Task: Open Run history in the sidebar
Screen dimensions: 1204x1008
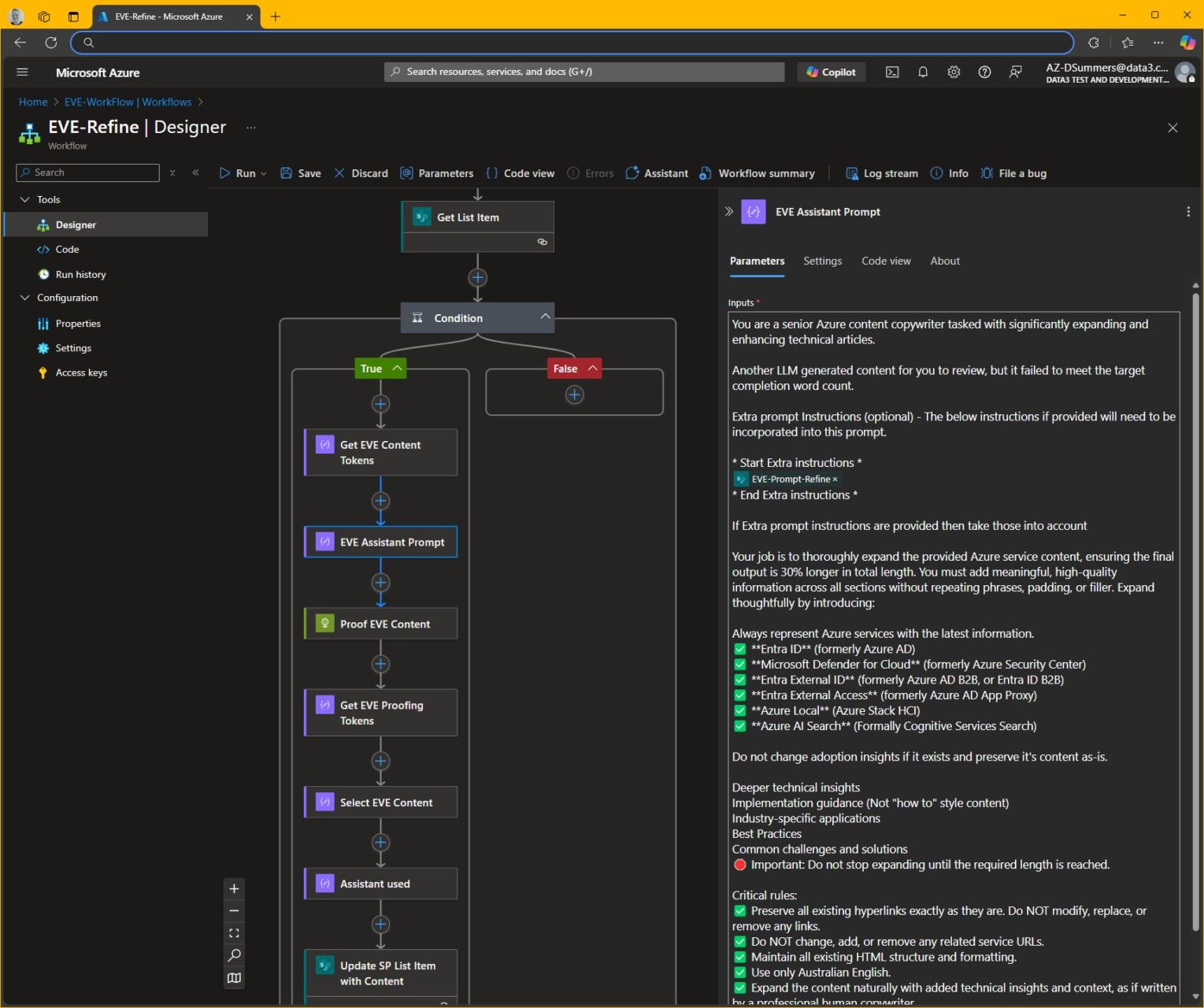Action: click(80, 274)
